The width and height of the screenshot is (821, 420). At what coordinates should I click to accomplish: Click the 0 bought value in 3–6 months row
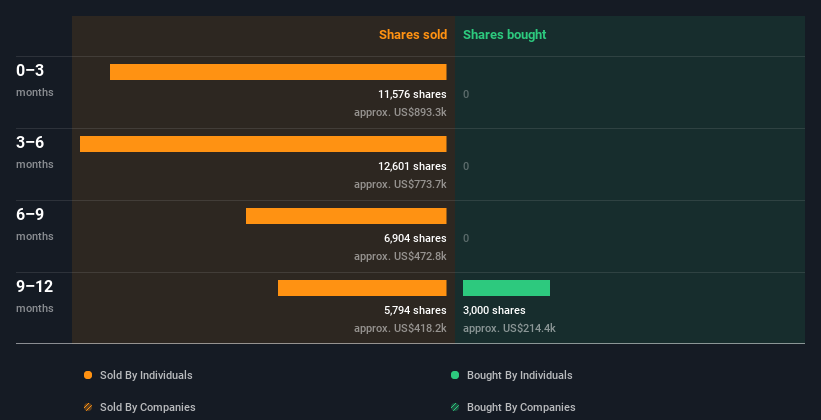click(466, 166)
